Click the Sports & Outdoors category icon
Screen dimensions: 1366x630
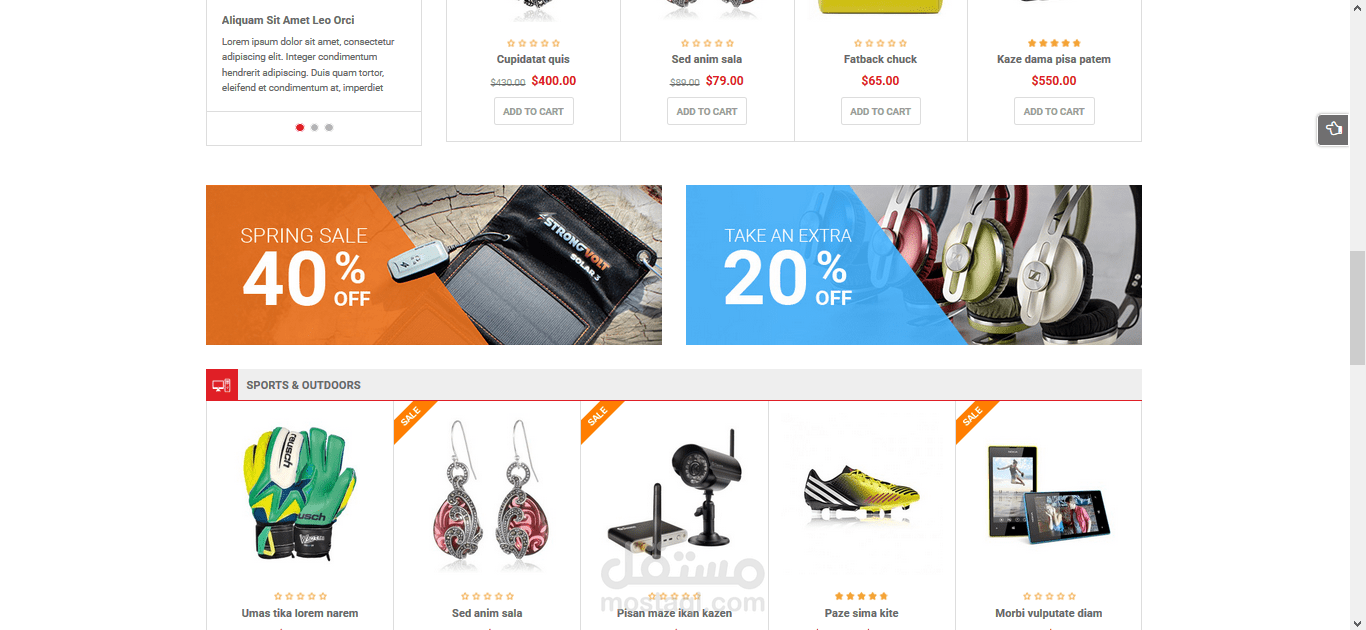pos(222,385)
